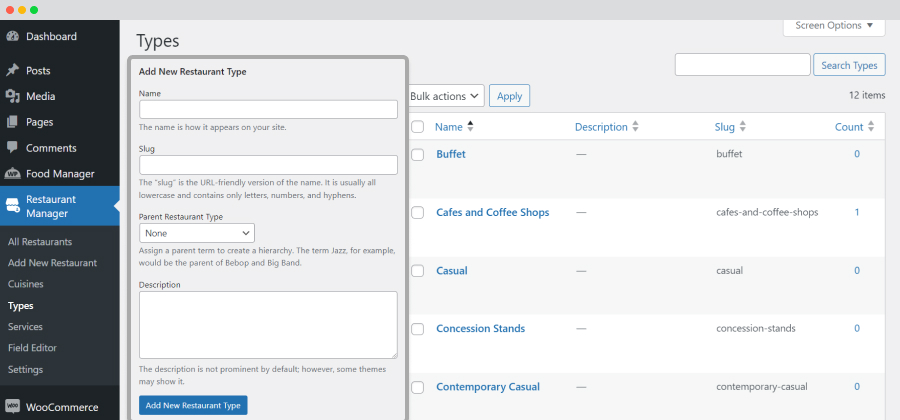The image size is (900, 420).
Task: Click the Restaurant Manager store icon
Action: [x=12, y=206]
